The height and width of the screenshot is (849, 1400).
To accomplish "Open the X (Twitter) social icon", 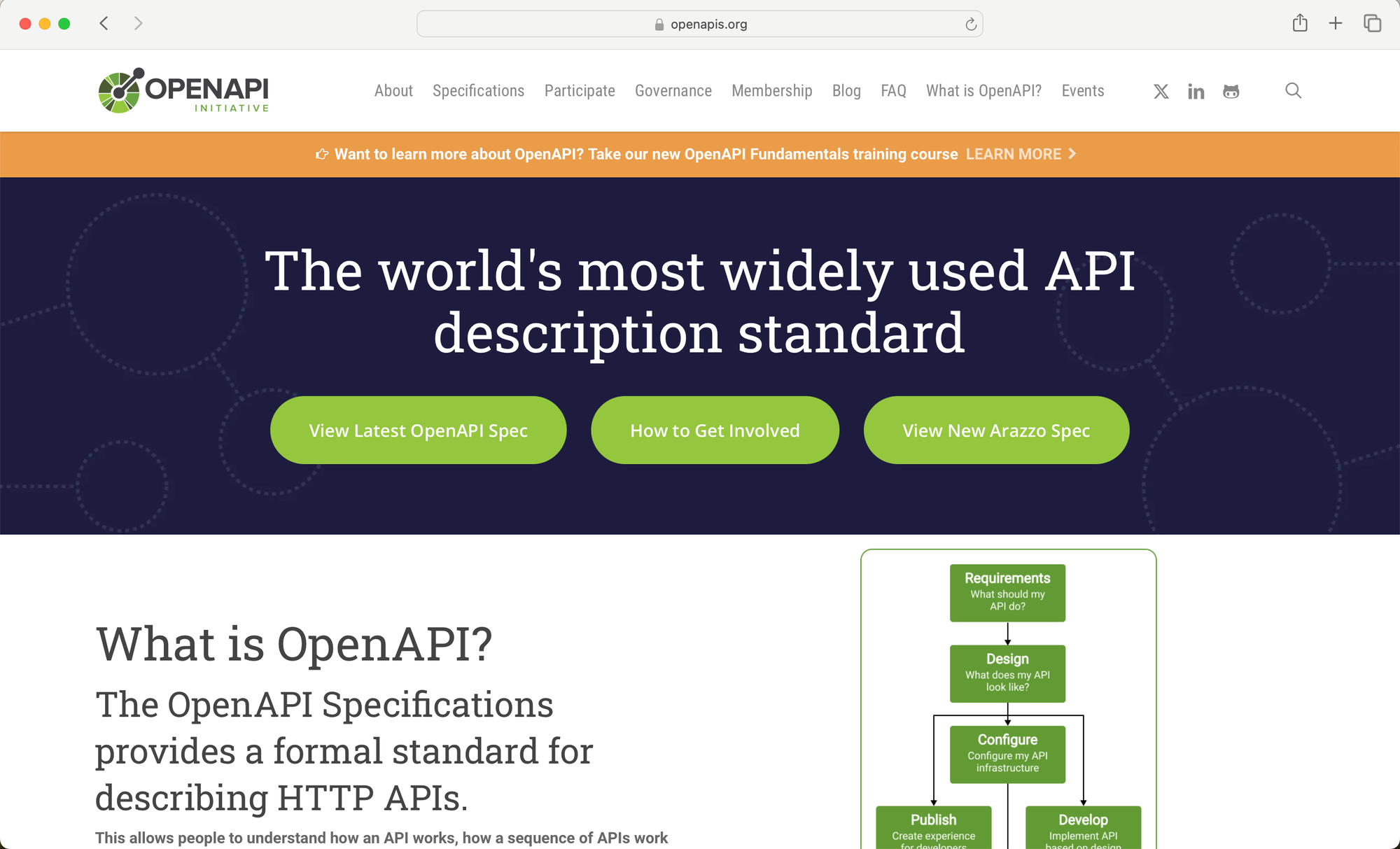I will coord(1161,92).
